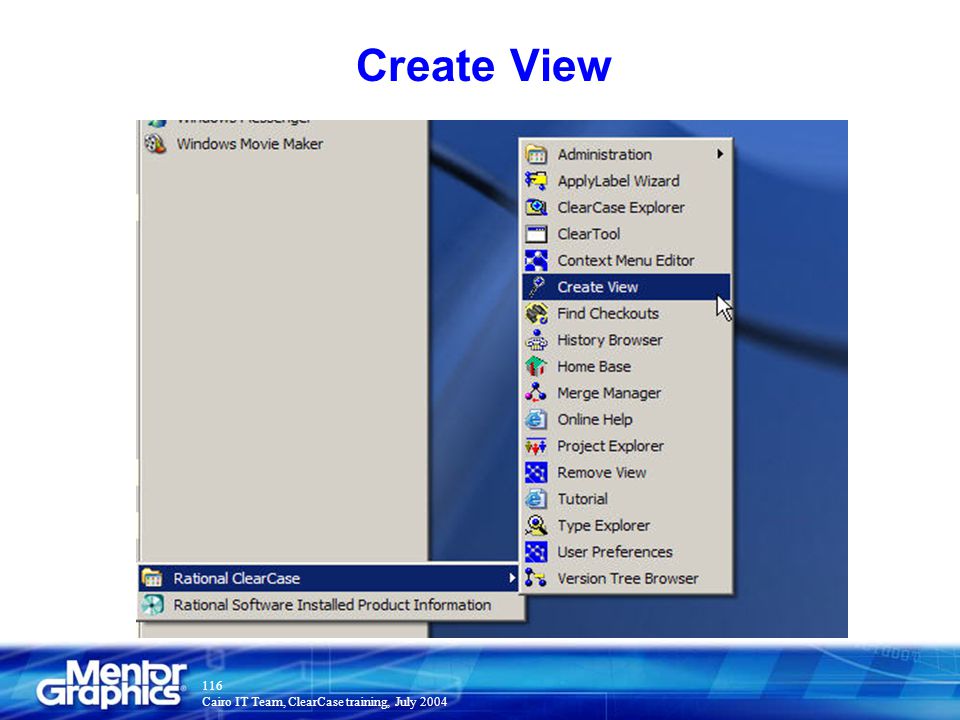
Task: Click the Rational Software Installed Product icon
Action: (152, 604)
